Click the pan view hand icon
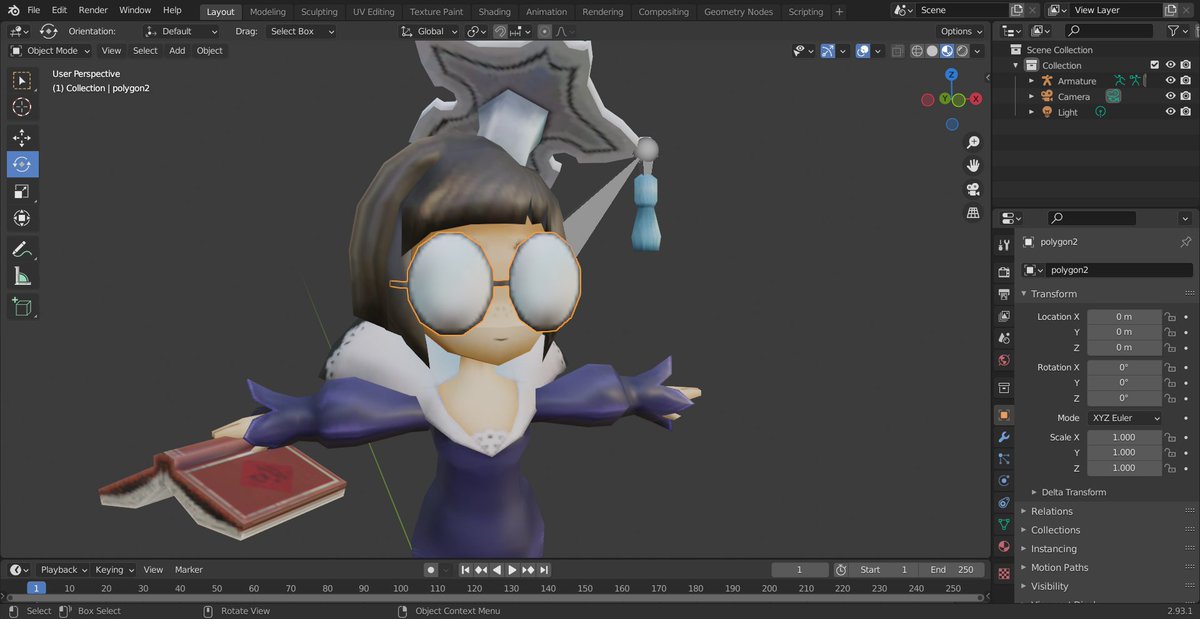 coord(973,165)
